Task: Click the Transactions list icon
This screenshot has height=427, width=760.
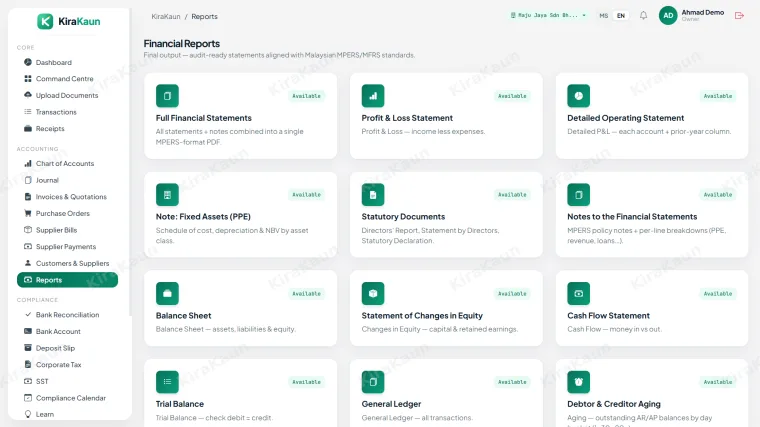Action: click(28, 111)
